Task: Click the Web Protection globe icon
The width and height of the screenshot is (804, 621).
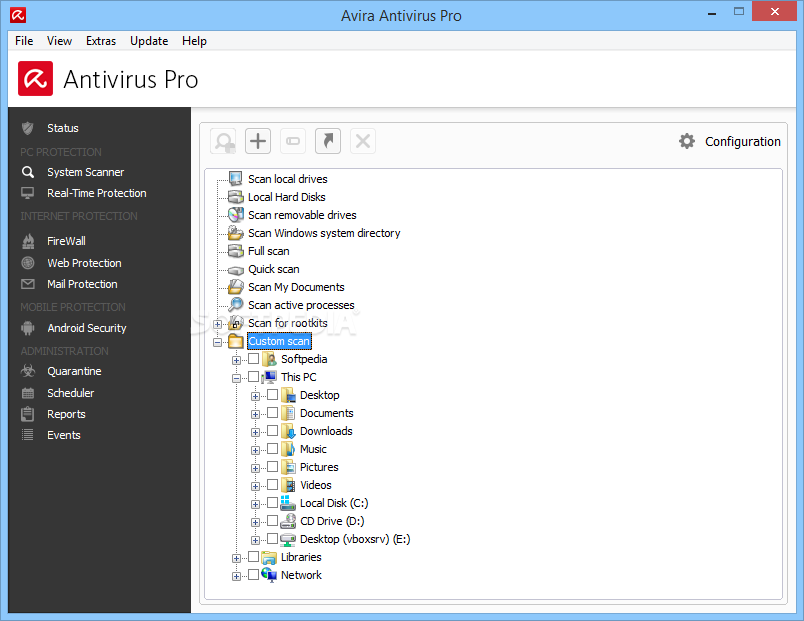Action: (28, 263)
